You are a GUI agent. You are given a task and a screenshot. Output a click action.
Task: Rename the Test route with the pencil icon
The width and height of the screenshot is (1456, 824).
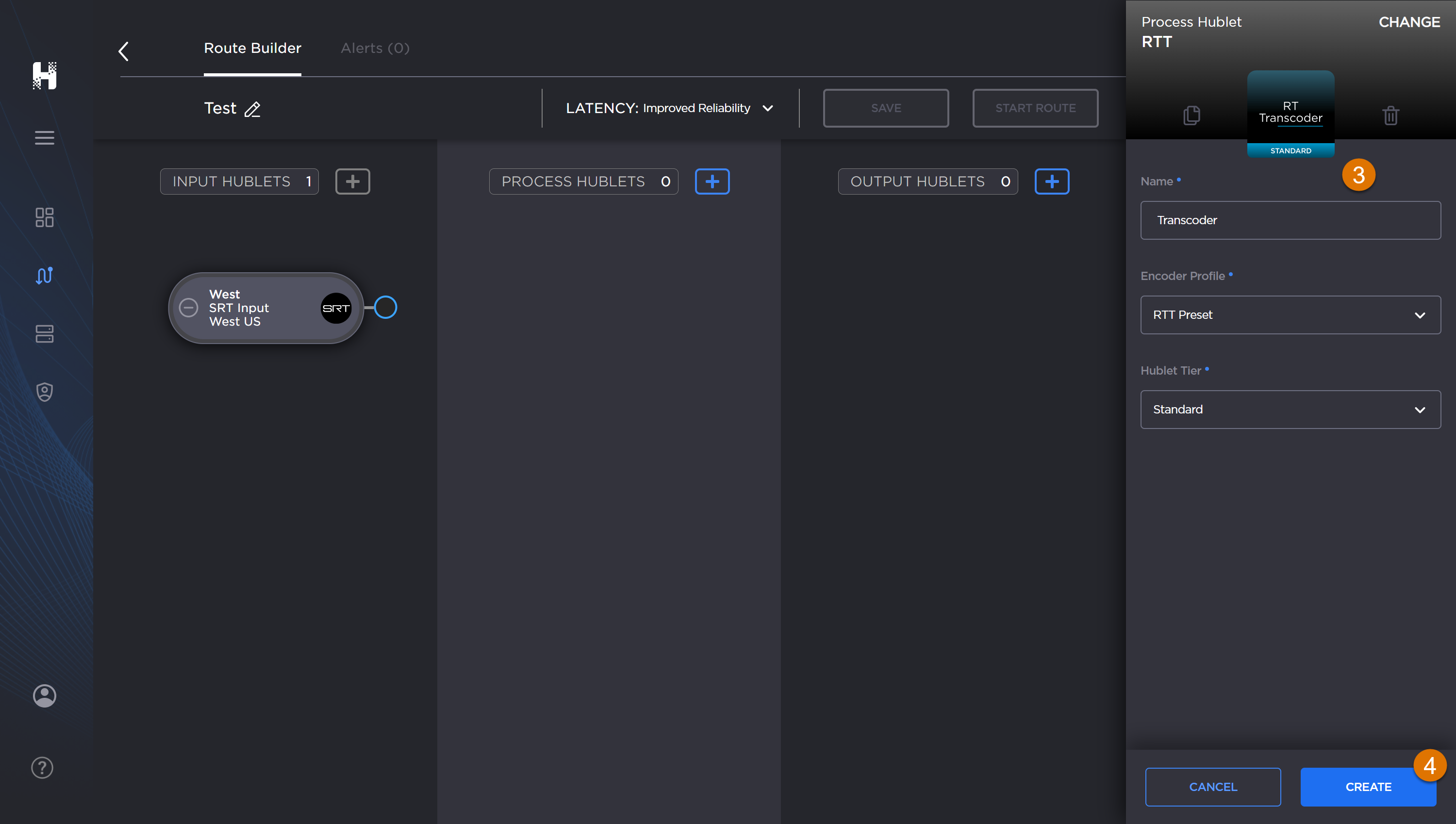(252, 110)
